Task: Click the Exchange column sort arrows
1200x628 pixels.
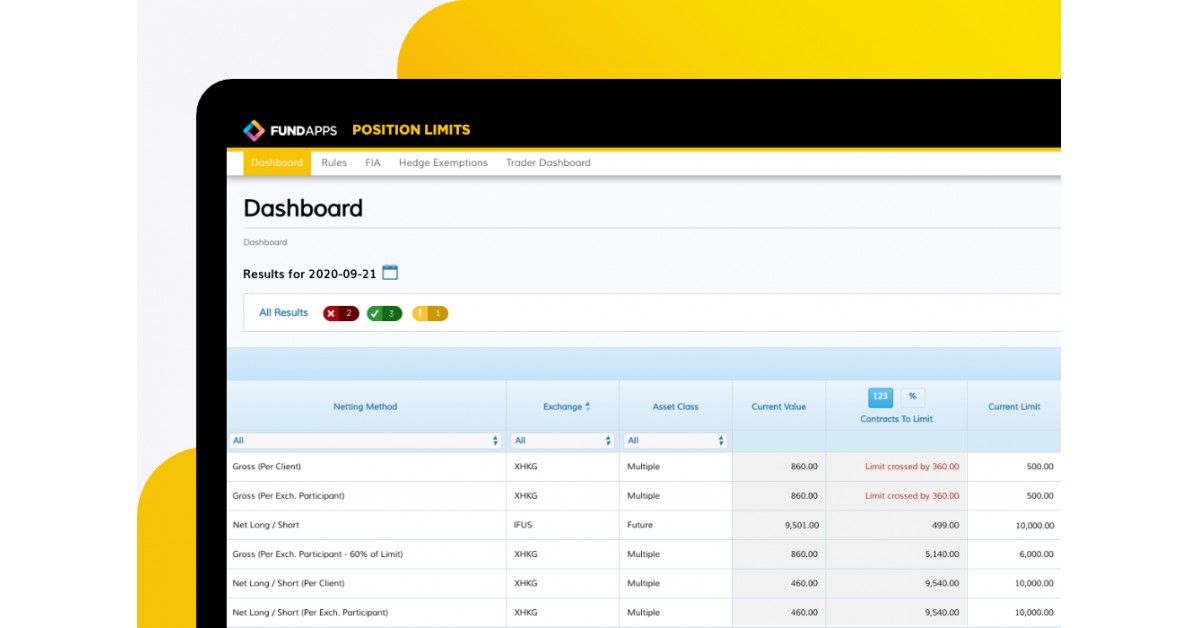Action: 589,406
